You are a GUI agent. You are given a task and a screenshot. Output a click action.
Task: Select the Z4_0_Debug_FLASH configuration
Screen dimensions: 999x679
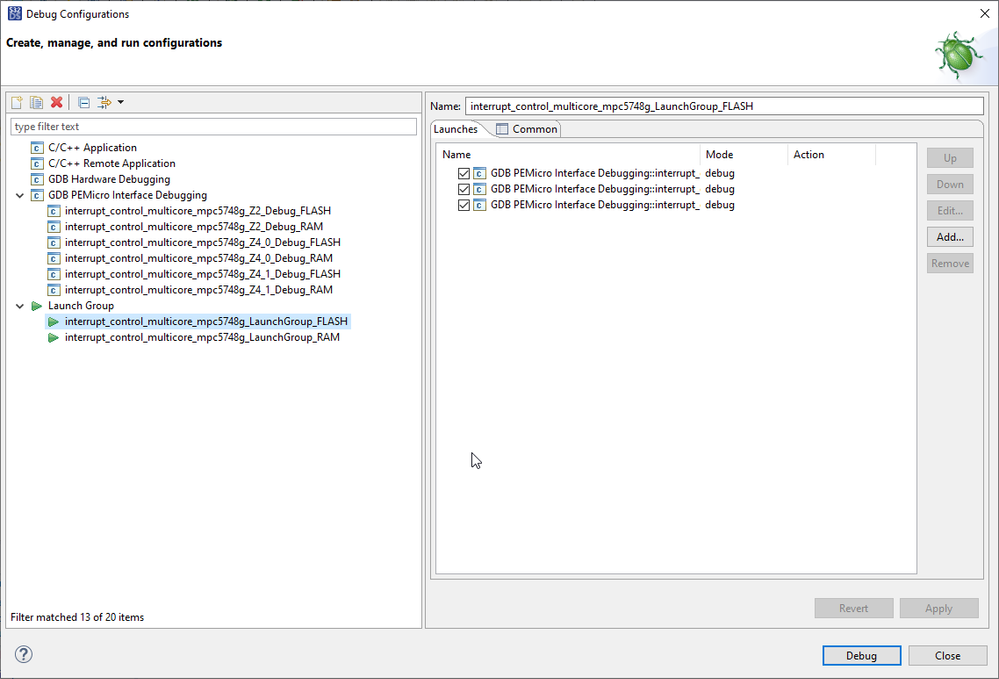pos(203,242)
